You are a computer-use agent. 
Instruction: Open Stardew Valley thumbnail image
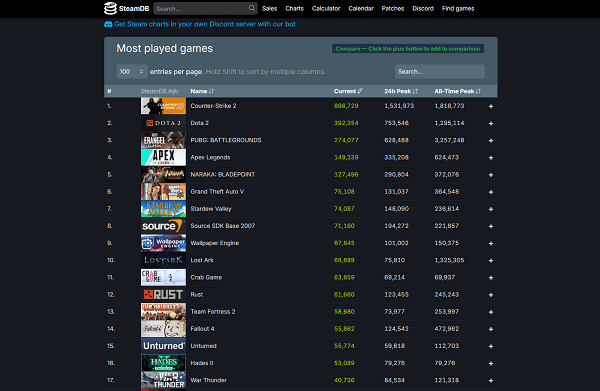pyautogui.click(x=163, y=209)
